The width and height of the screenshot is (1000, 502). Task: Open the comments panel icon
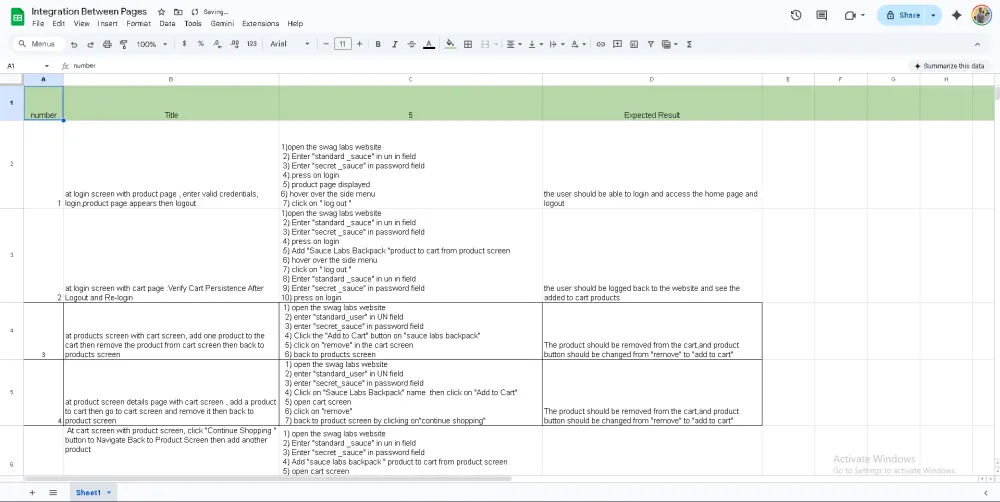(x=821, y=15)
